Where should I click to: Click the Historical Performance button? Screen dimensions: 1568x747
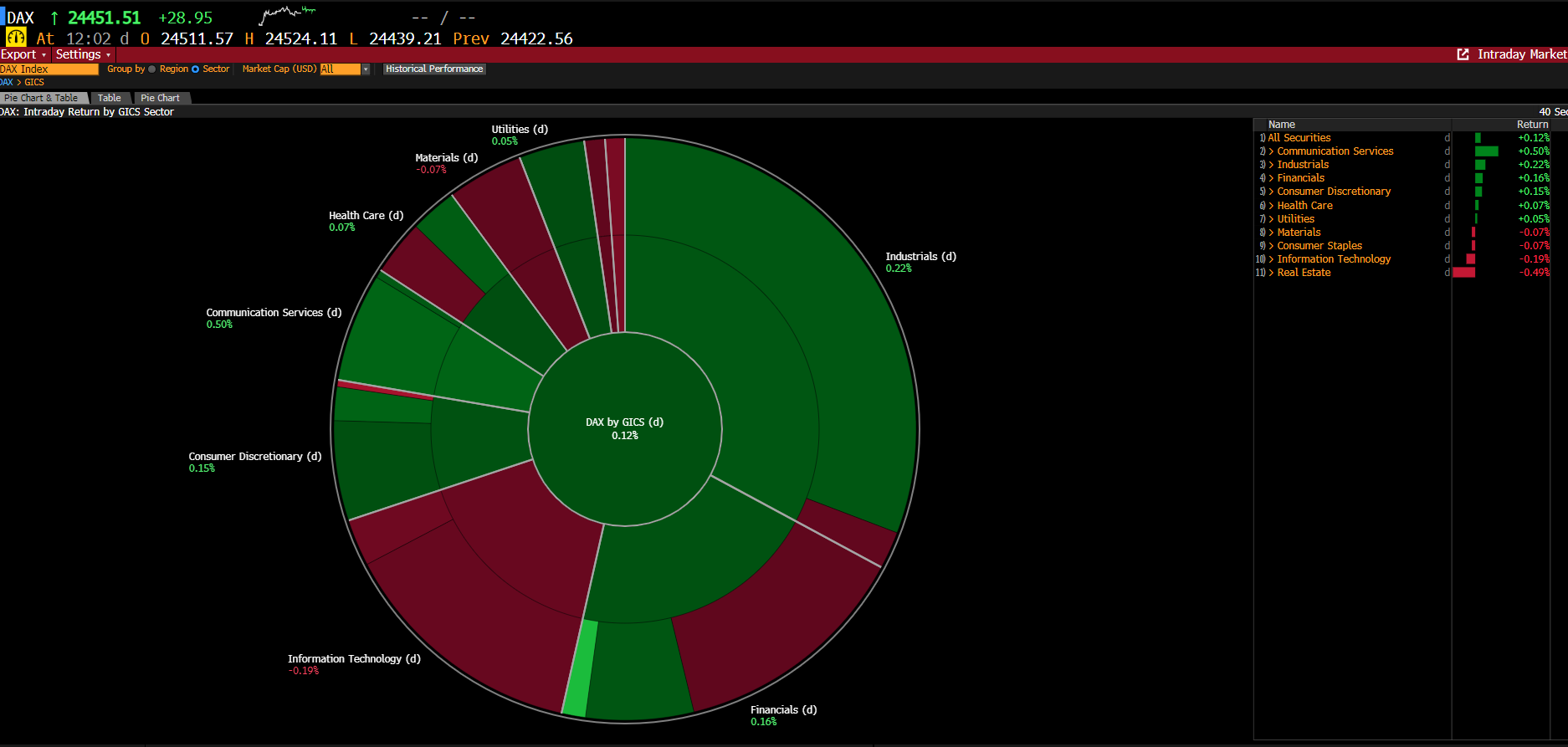tap(433, 69)
